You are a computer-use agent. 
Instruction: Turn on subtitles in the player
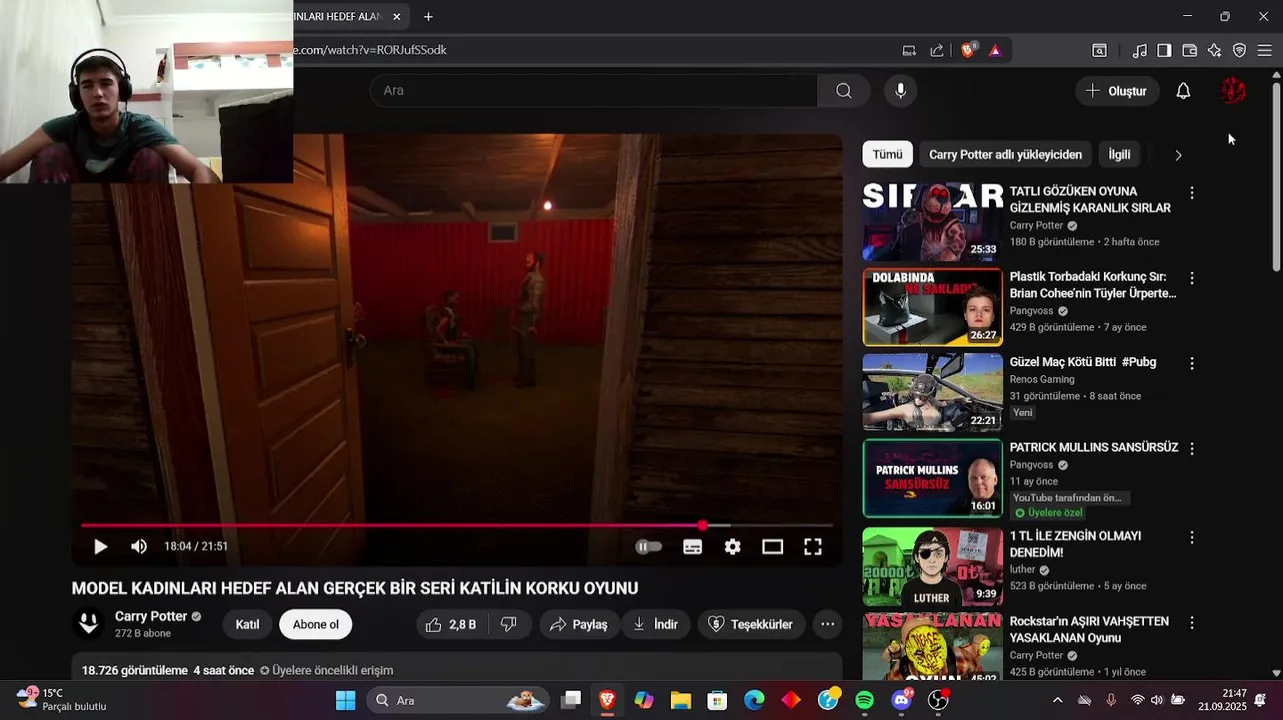tap(692, 546)
